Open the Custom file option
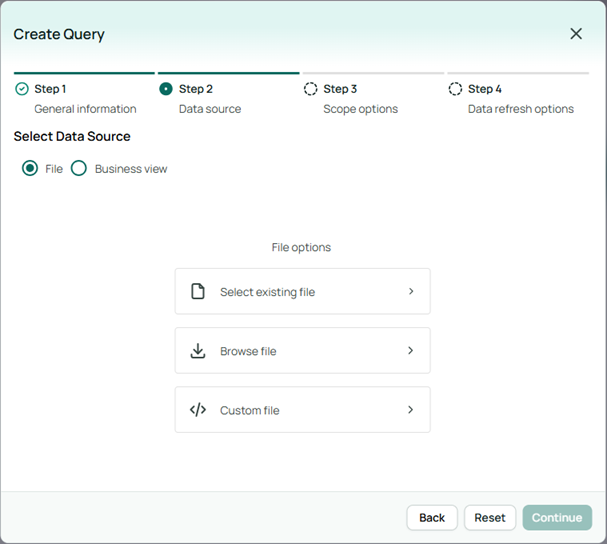Image resolution: width=607 pixels, height=544 pixels. pos(303,410)
